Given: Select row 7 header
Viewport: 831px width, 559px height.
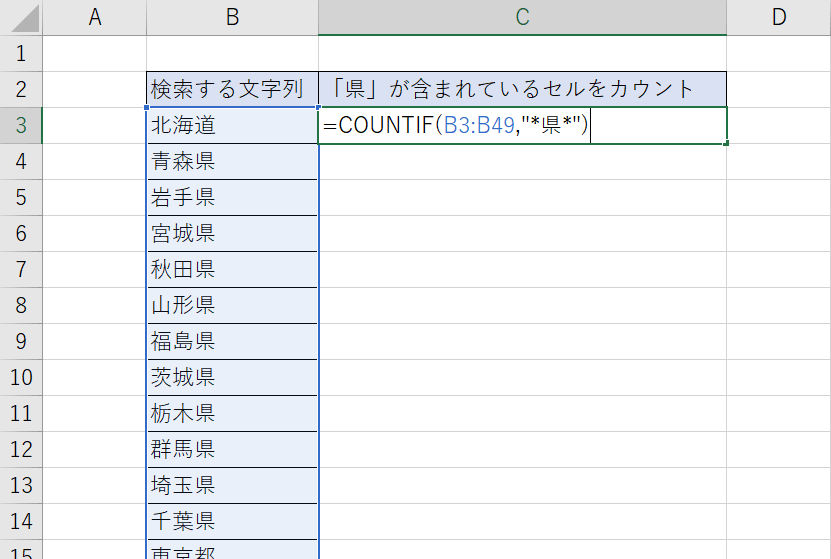Looking at the screenshot, I should point(21,270).
